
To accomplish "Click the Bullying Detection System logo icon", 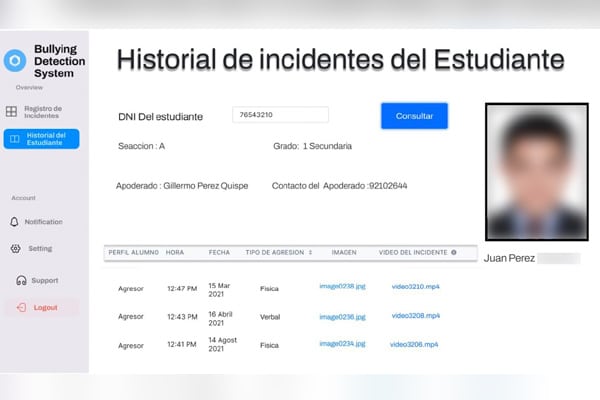I will (15, 61).
